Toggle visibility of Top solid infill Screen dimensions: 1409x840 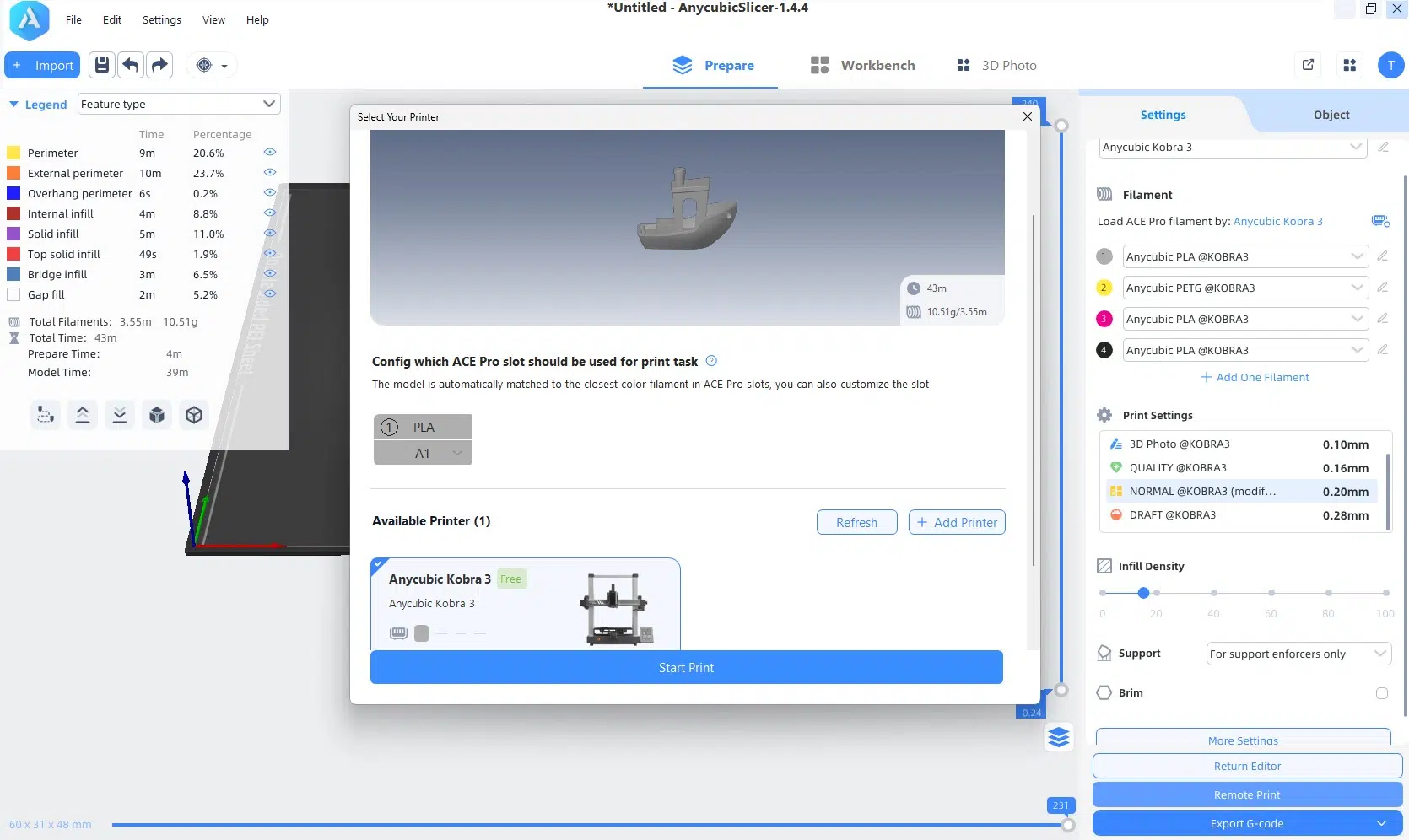point(270,254)
